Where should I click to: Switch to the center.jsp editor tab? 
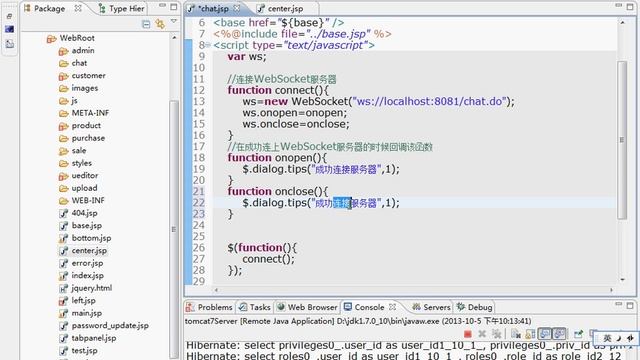coord(281,8)
